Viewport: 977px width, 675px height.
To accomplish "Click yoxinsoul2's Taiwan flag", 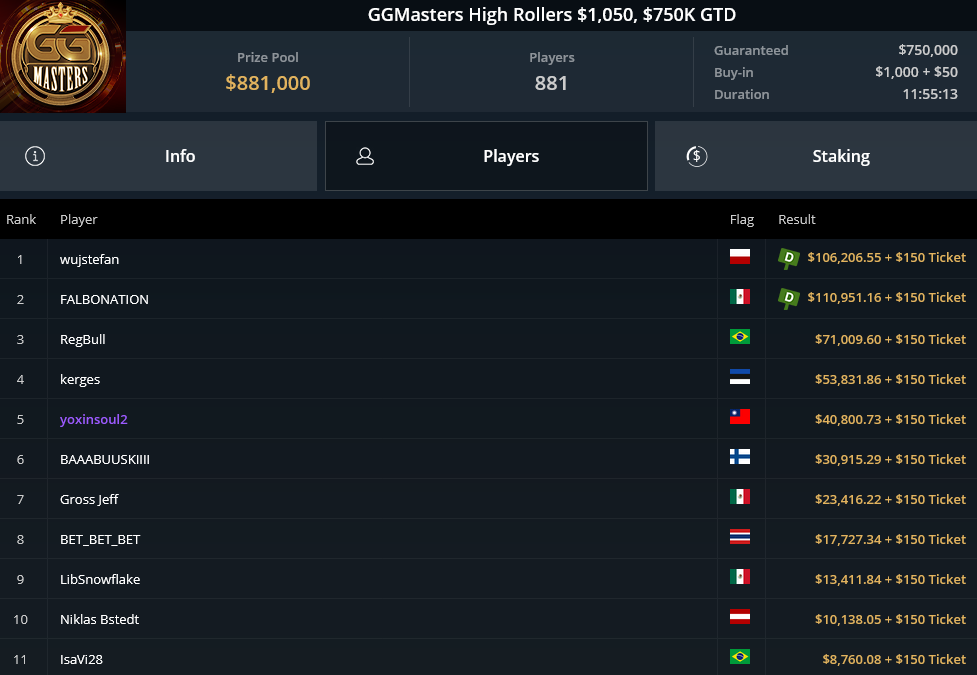I will pos(740,416).
